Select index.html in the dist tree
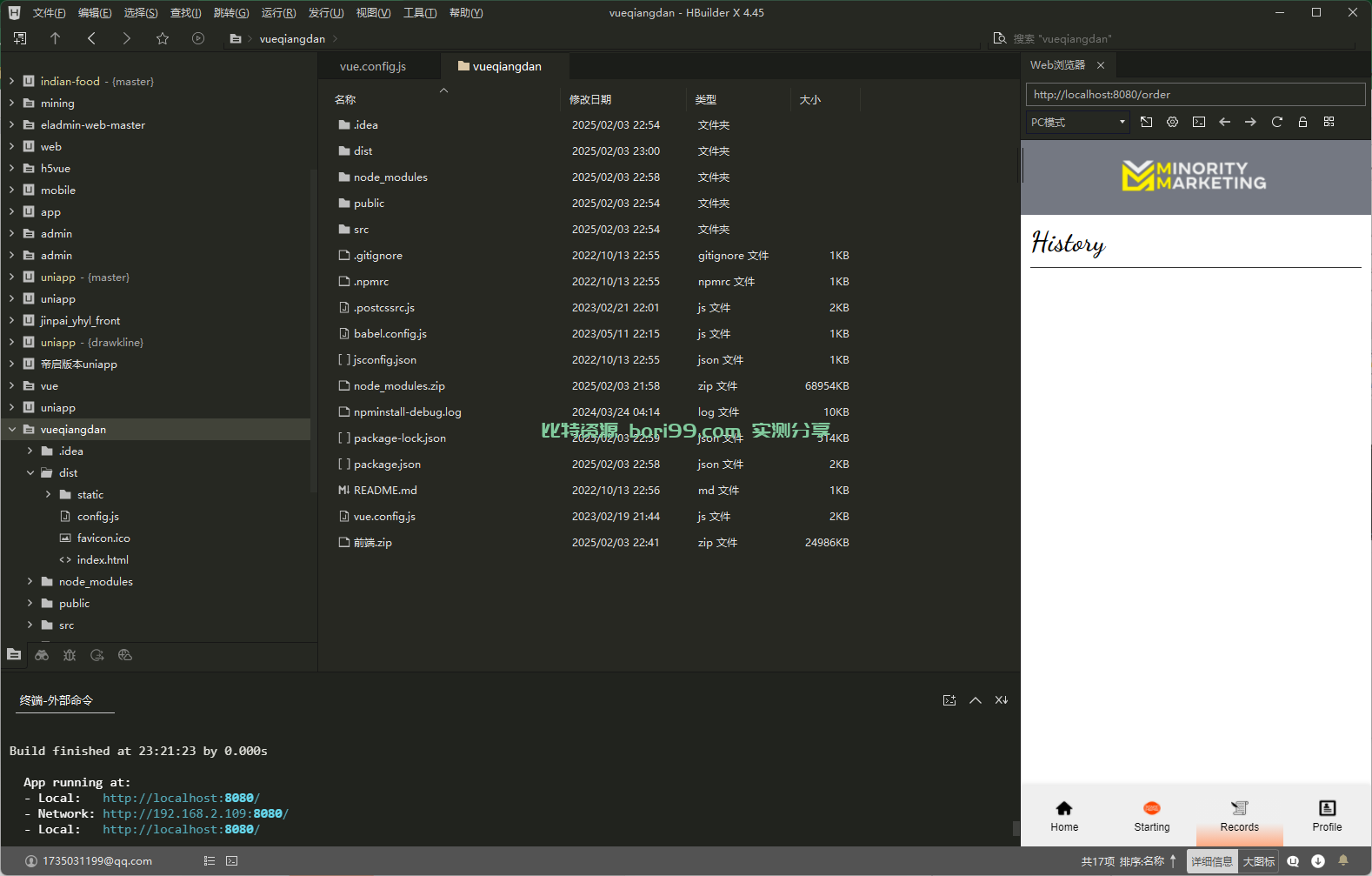The height and width of the screenshot is (876, 1372). pos(103,559)
